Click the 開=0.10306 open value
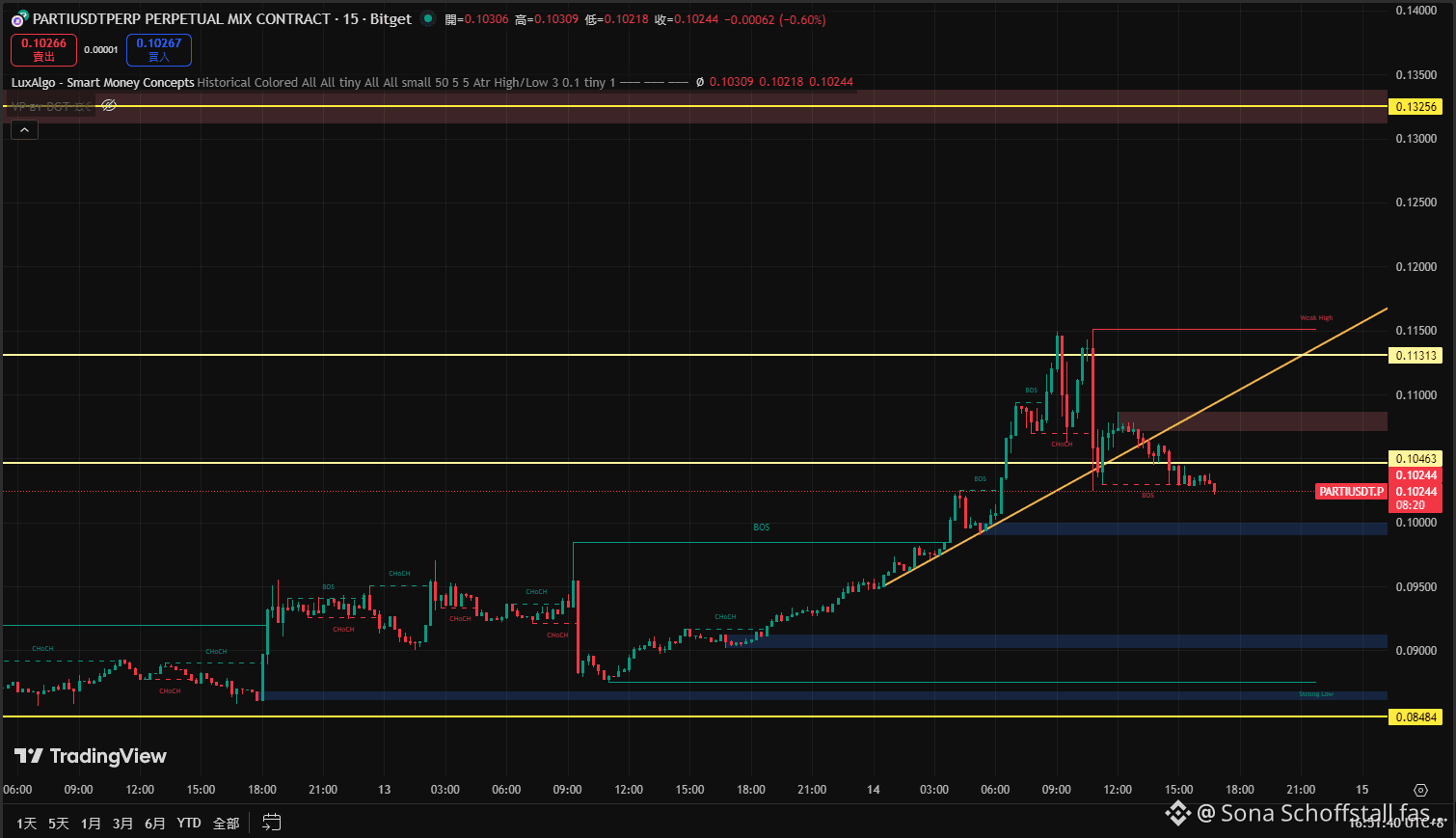Screen dimensions: 1456x838 tap(476, 19)
